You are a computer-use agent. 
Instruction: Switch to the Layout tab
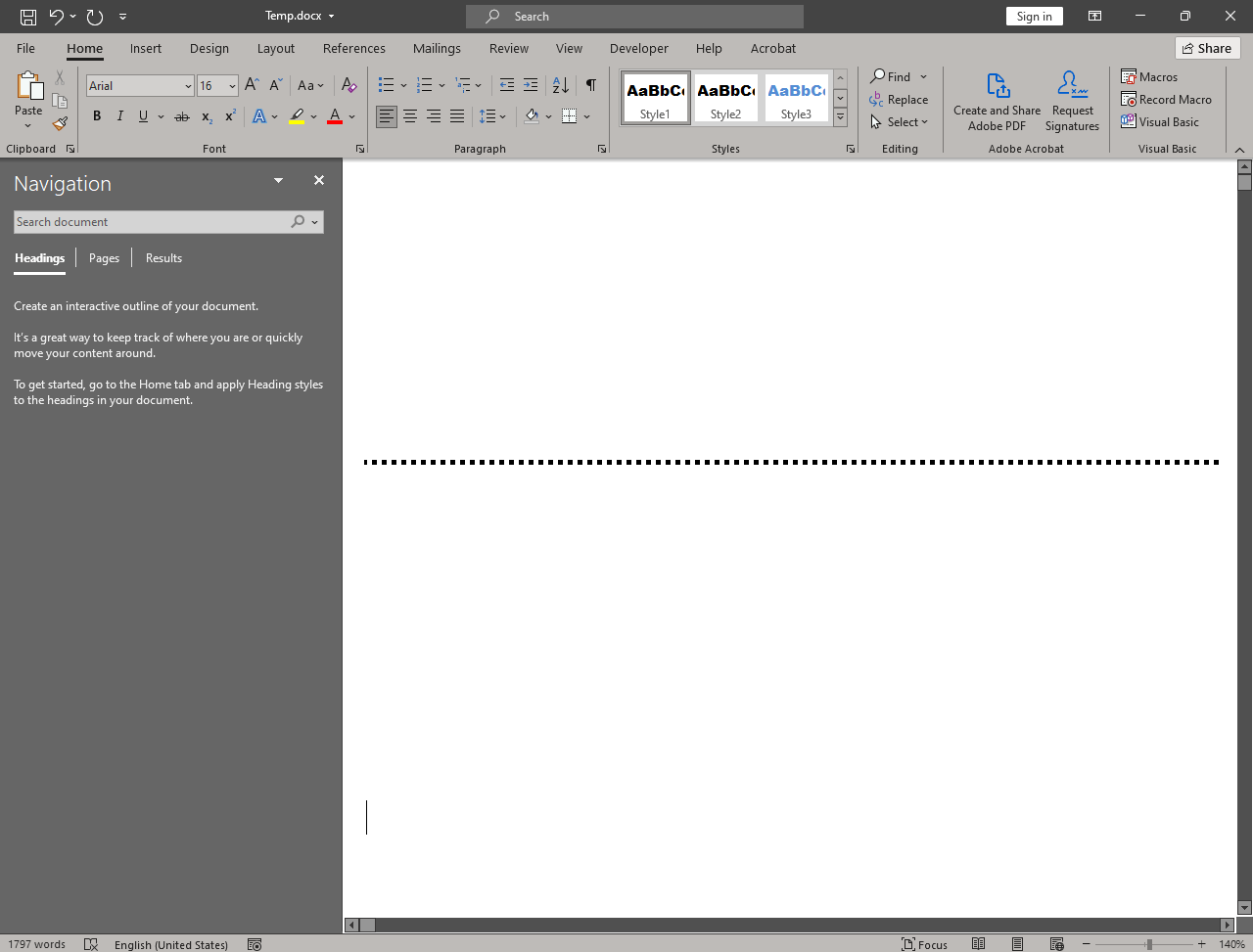click(x=276, y=48)
